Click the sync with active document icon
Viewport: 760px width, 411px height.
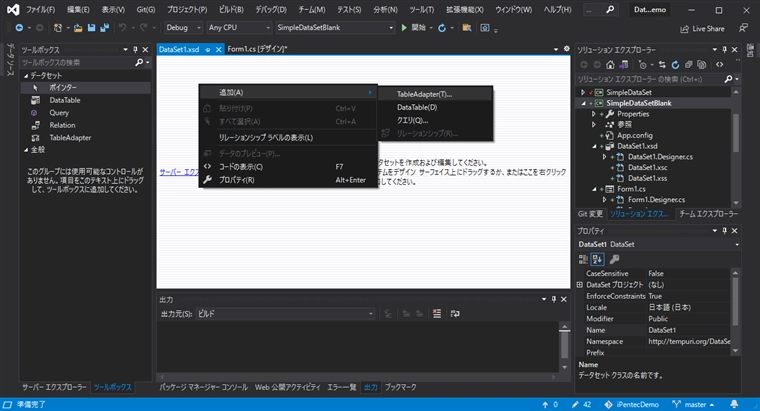tap(662, 64)
